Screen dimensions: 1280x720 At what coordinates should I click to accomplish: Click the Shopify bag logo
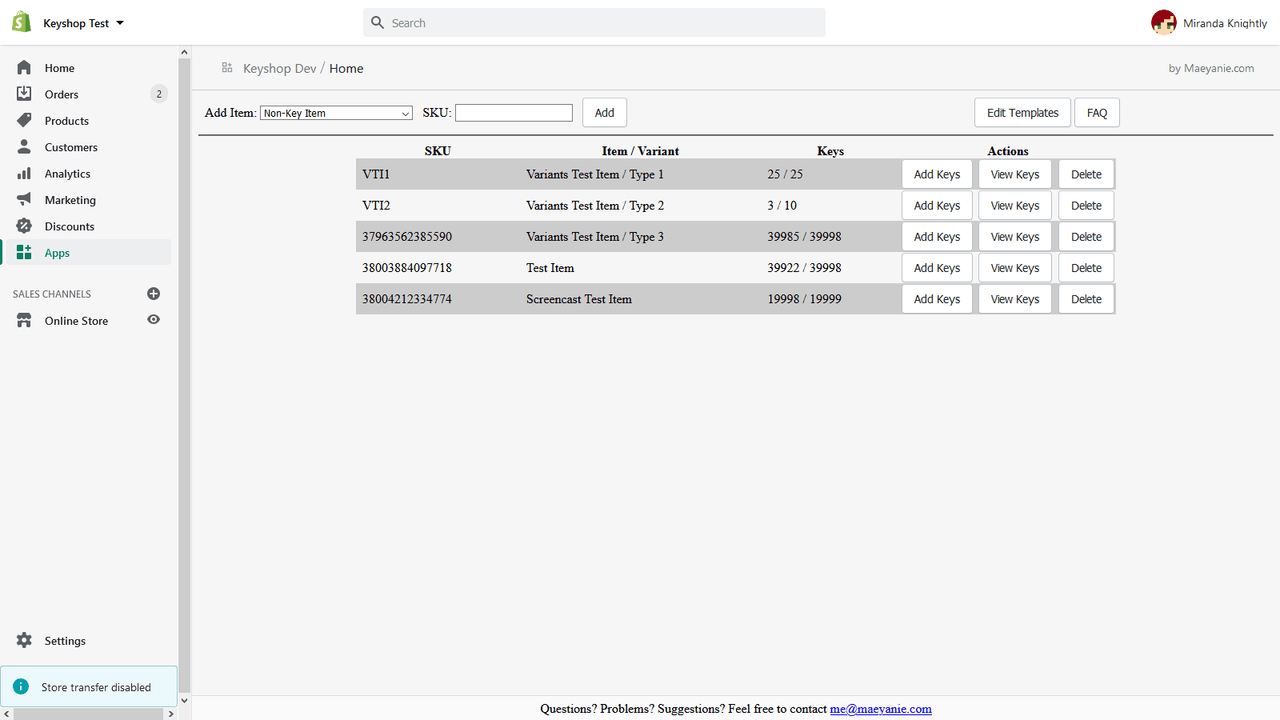[x=22, y=22]
